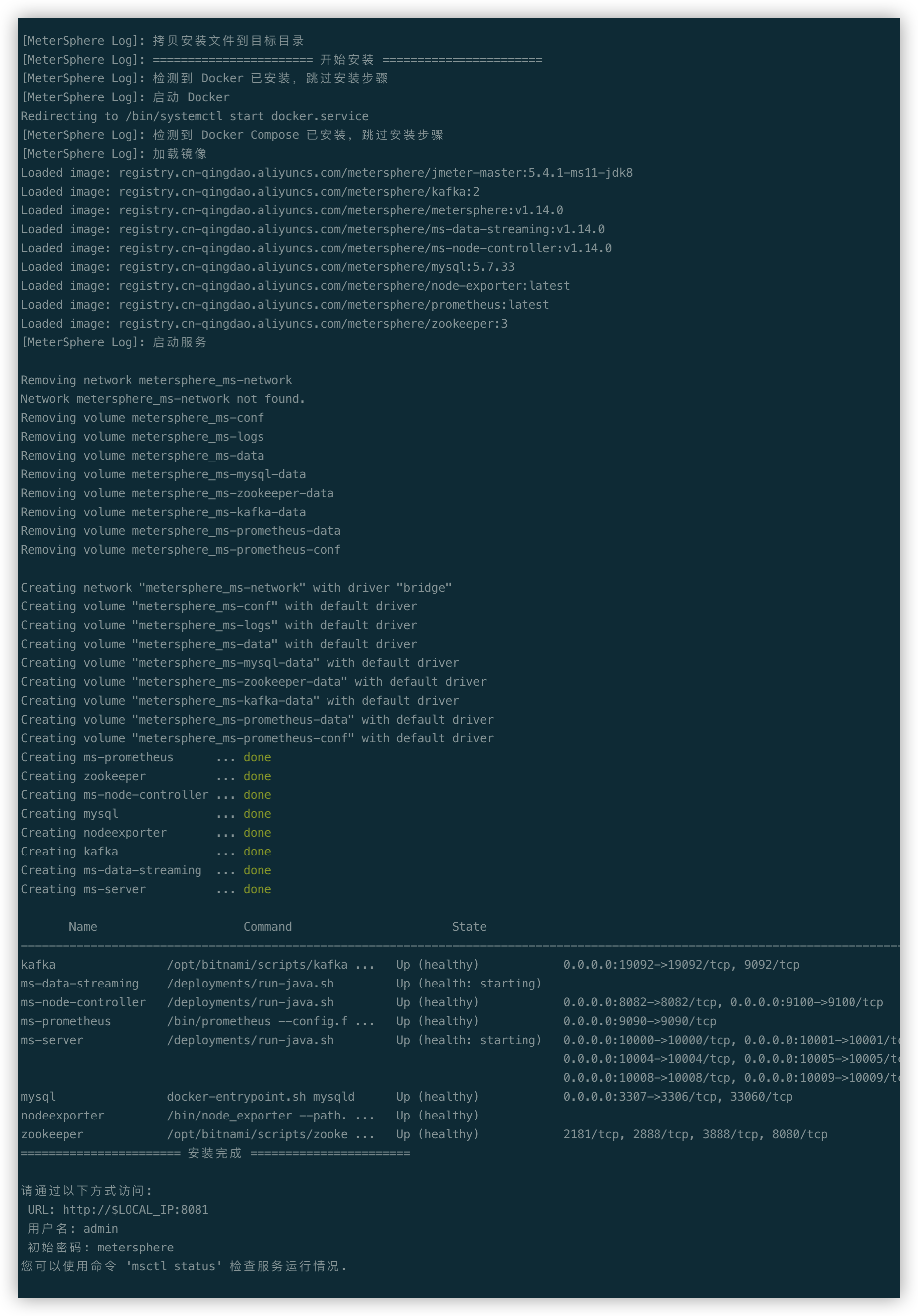Click the ms-node-controller table row
This screenshot has height=1316, width=918.
coord(82,1002)
